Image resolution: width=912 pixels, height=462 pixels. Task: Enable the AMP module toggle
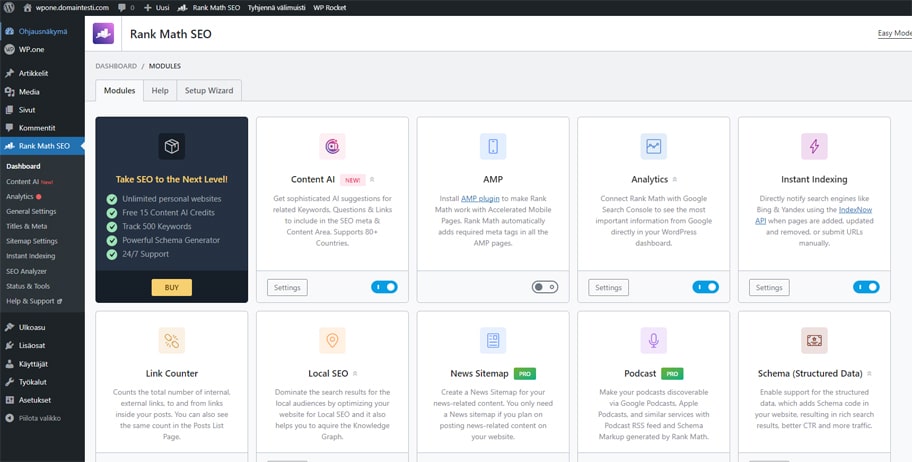click(544, 287)
